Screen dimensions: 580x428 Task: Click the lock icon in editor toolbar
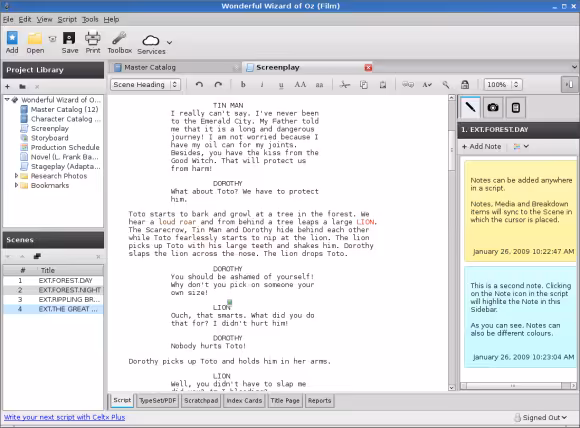pyautogui.click(x=465, y=85)
